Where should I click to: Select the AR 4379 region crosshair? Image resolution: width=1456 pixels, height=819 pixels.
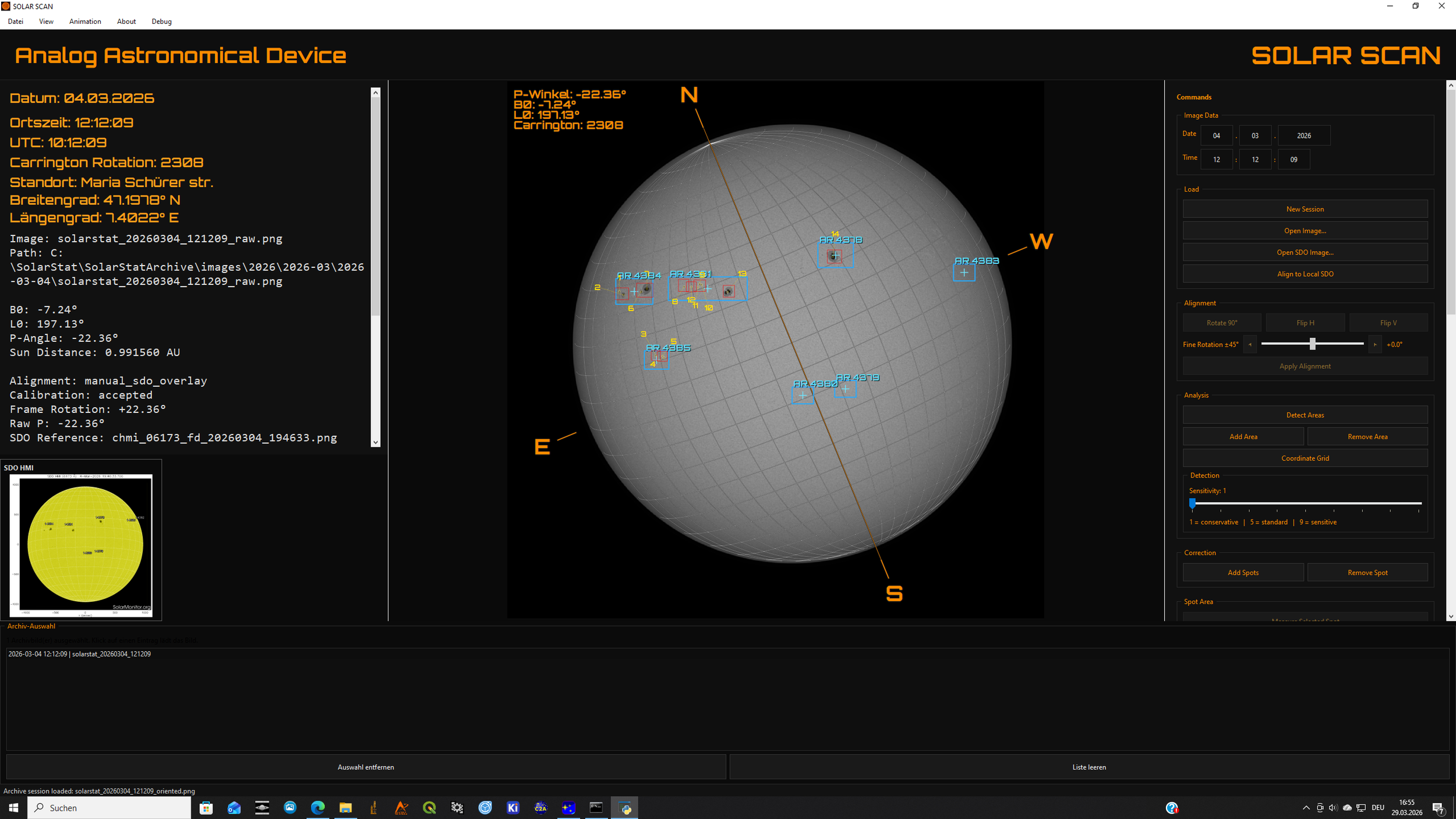point(845,389)
